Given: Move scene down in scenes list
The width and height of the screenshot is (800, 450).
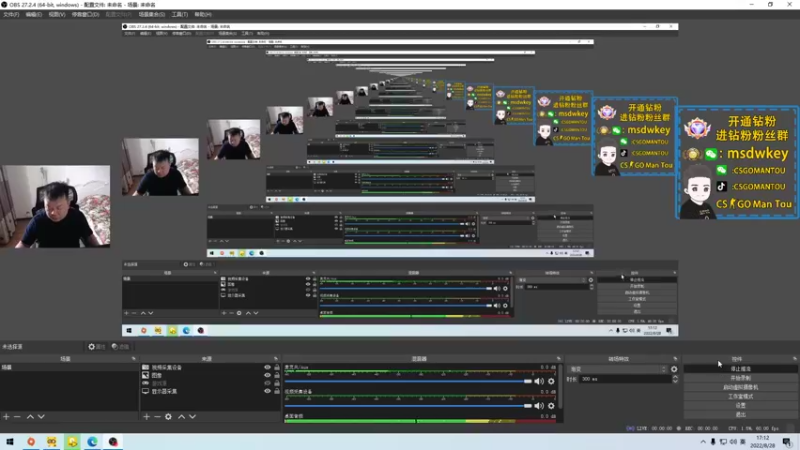Looking at the screenshot, I should tap(41, 417).
